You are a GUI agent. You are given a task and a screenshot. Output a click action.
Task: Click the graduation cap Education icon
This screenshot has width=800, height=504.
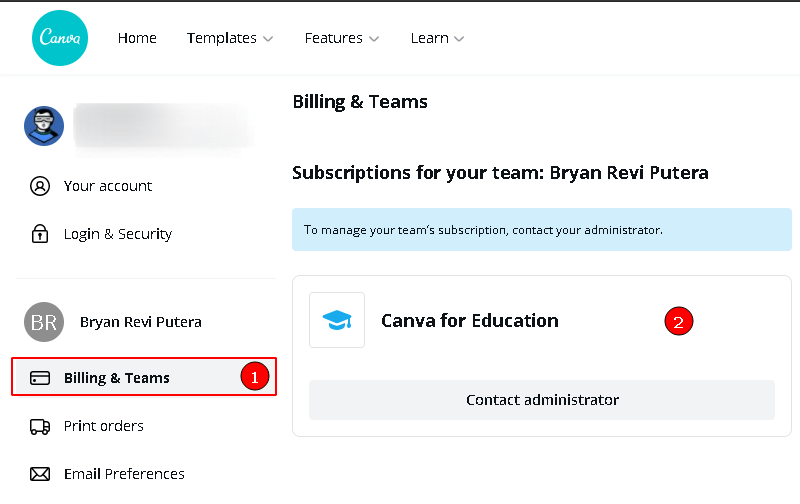[x=337, y=320]
